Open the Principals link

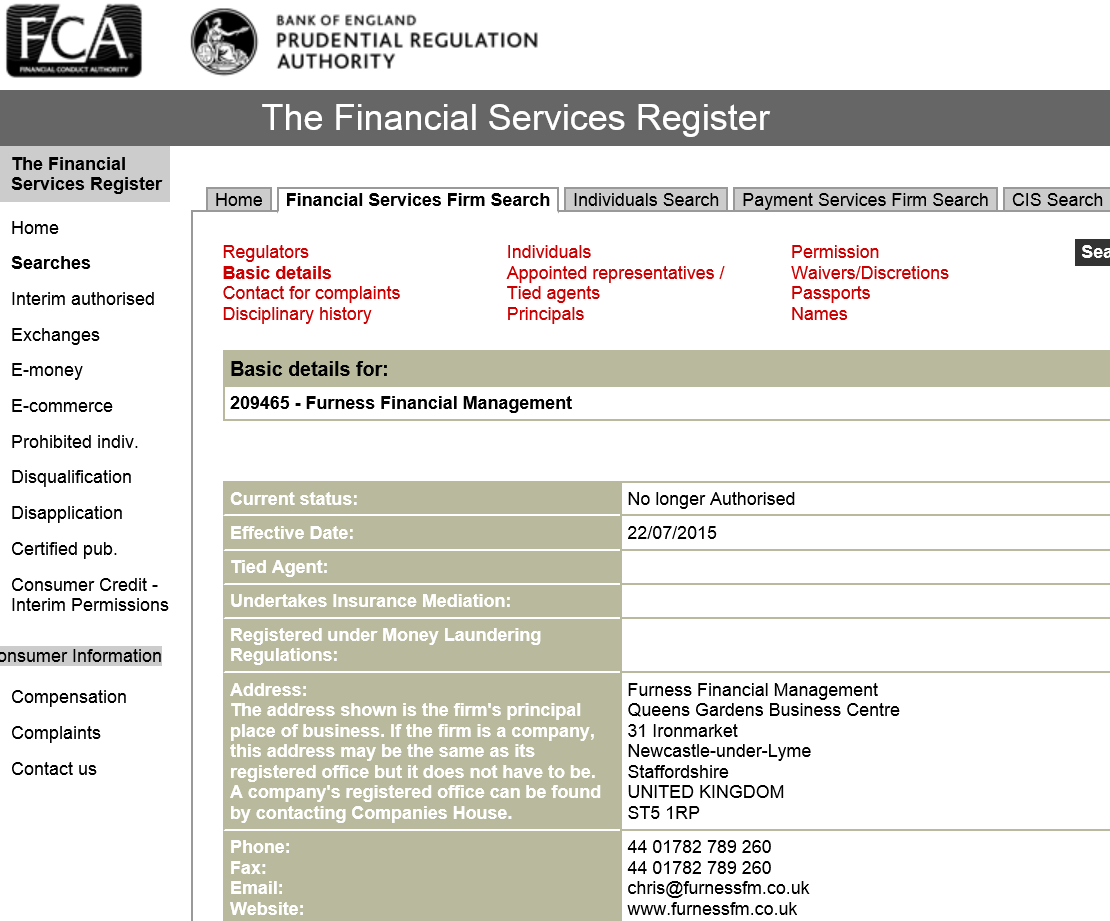point(545,314)
